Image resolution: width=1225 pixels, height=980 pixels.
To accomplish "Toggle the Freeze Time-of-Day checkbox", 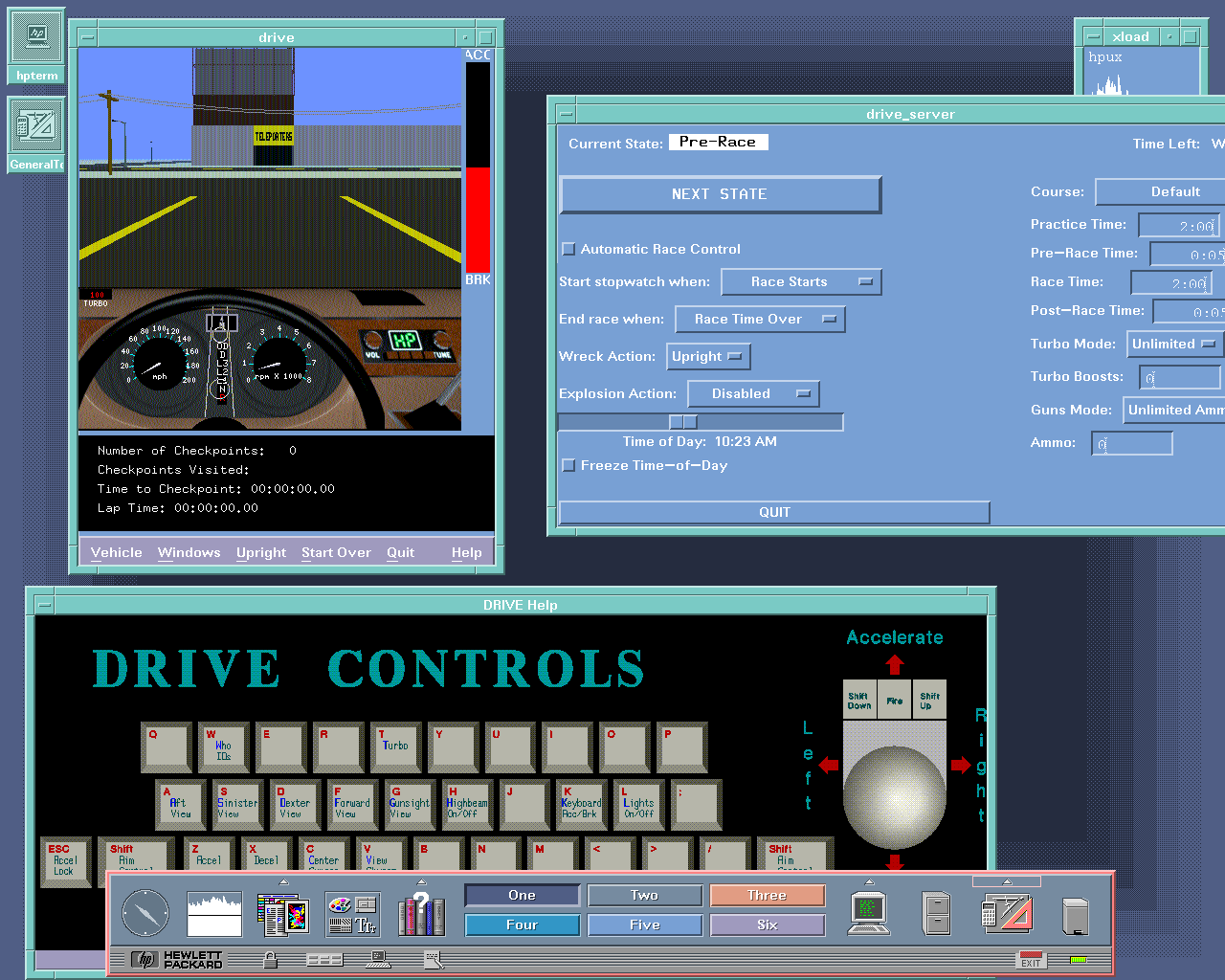I will coord(568,465).
